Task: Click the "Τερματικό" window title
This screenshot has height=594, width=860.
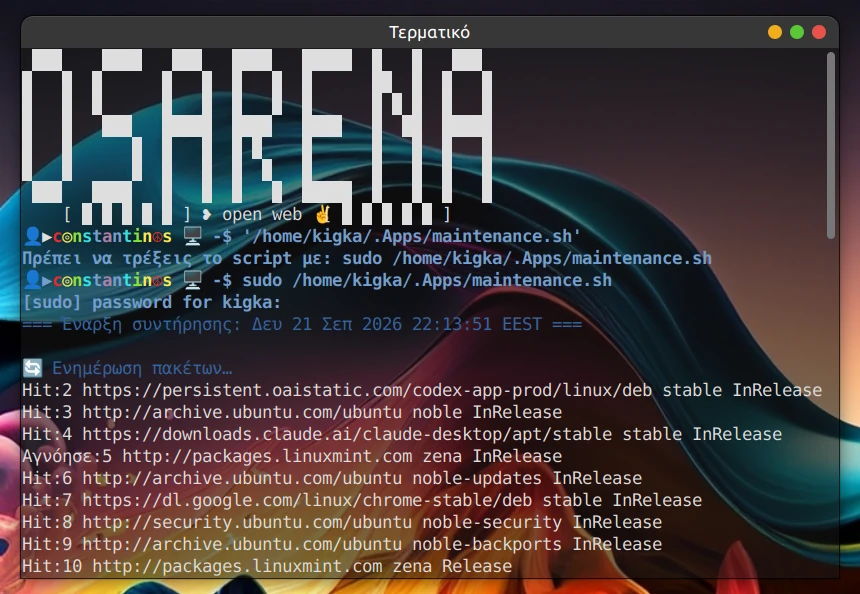Action: (429, 32)
